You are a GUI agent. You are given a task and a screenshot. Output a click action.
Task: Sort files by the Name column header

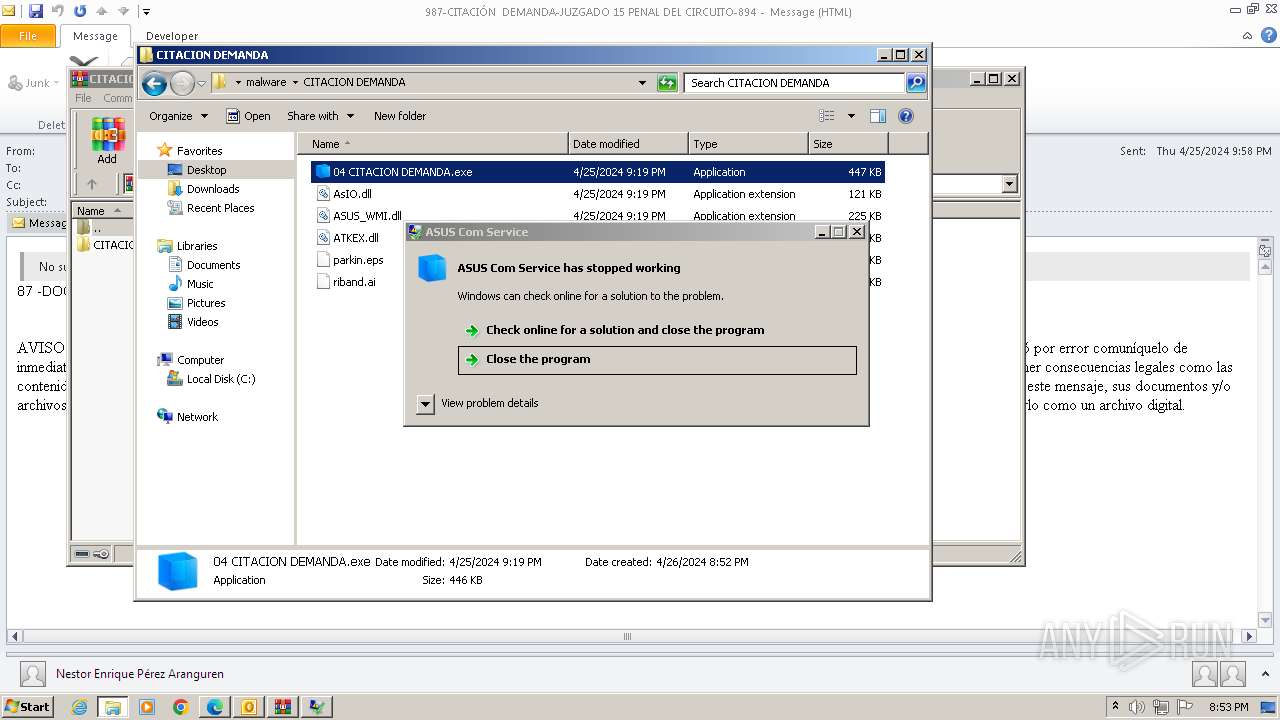432,144
